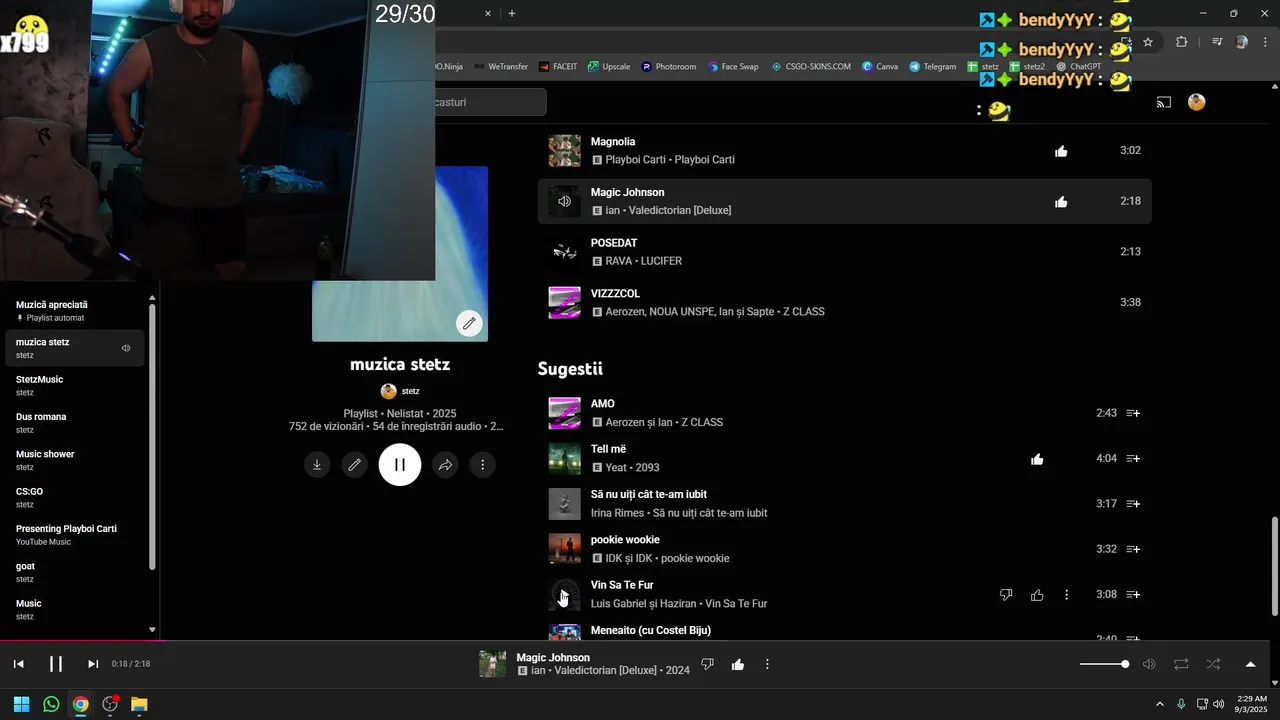Mute the player with the speaker icon

[1150, 664]
